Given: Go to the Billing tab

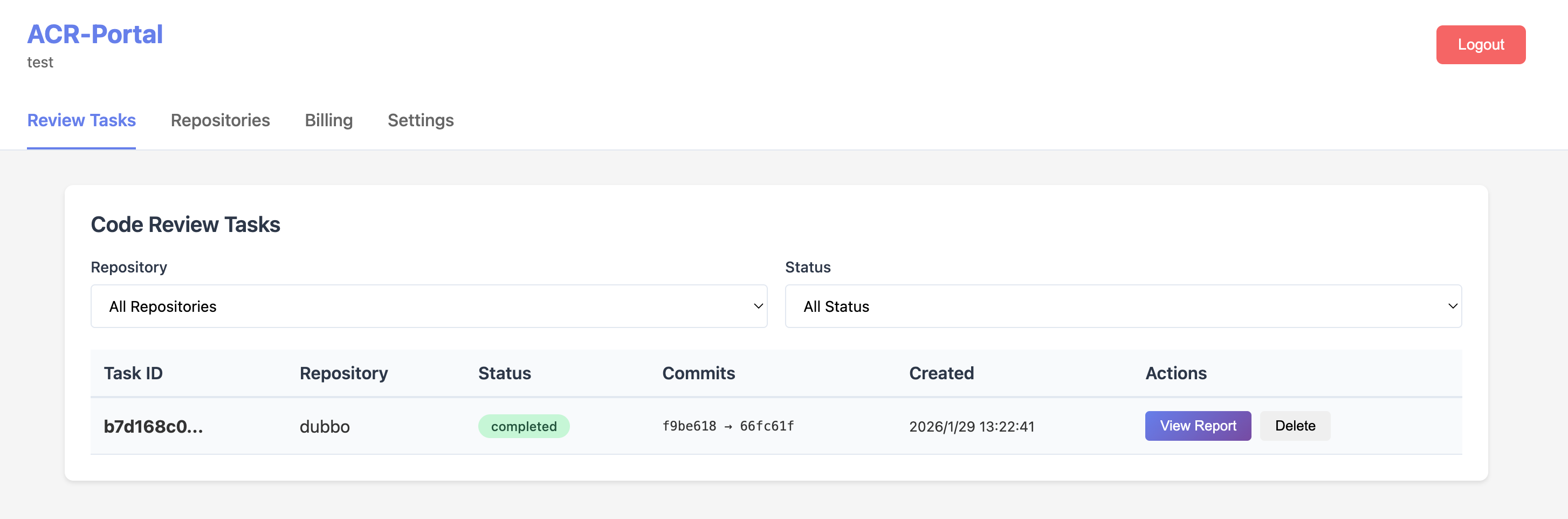Looking at the screenshot, I should click(x=329, y=120).
